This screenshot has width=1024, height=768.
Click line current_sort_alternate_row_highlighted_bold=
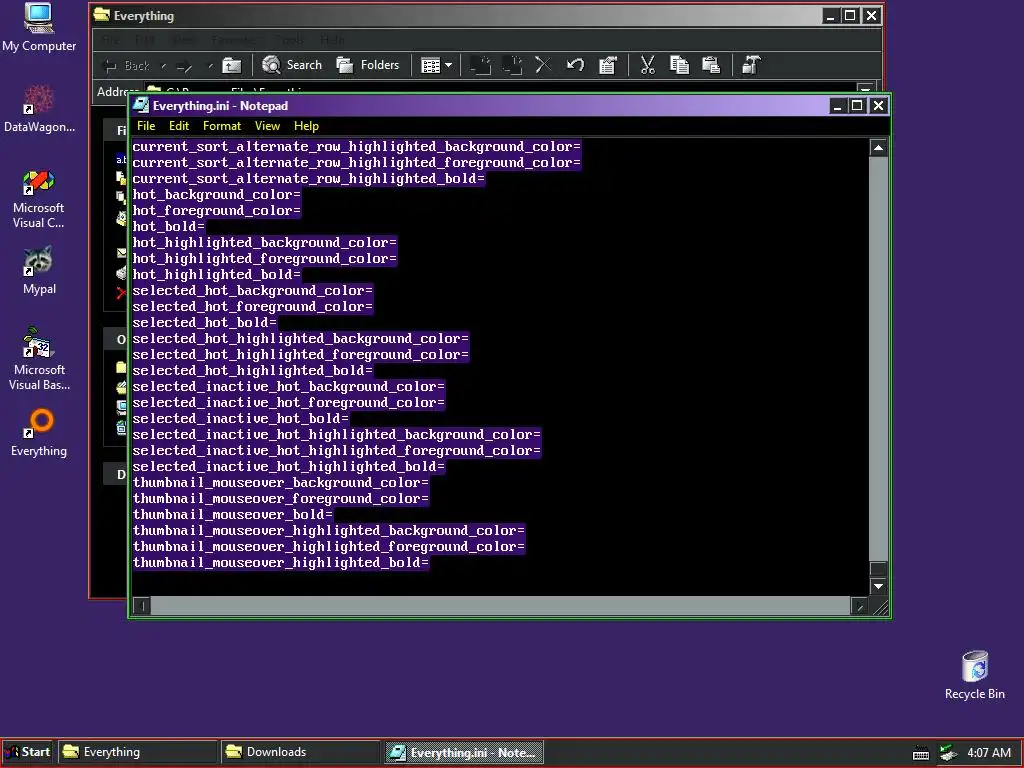tap(308, 178)
